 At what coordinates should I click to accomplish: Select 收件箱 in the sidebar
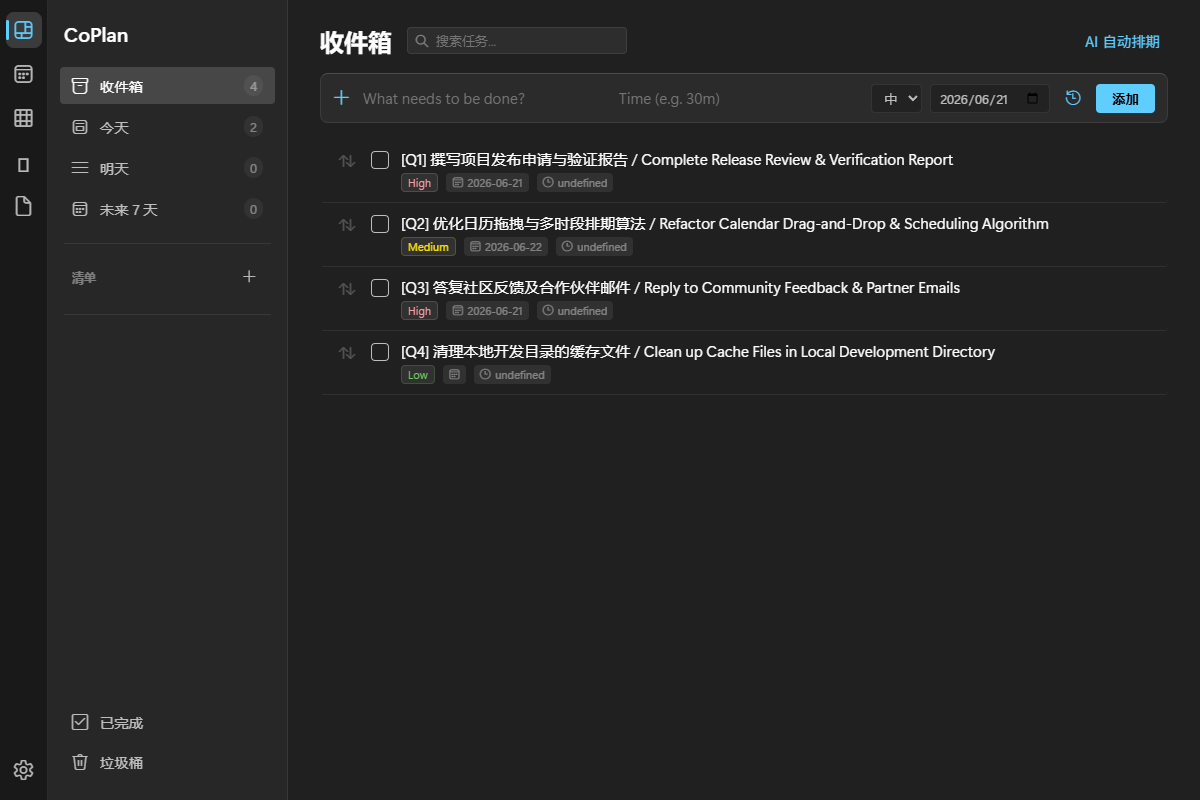pos(167,86)
